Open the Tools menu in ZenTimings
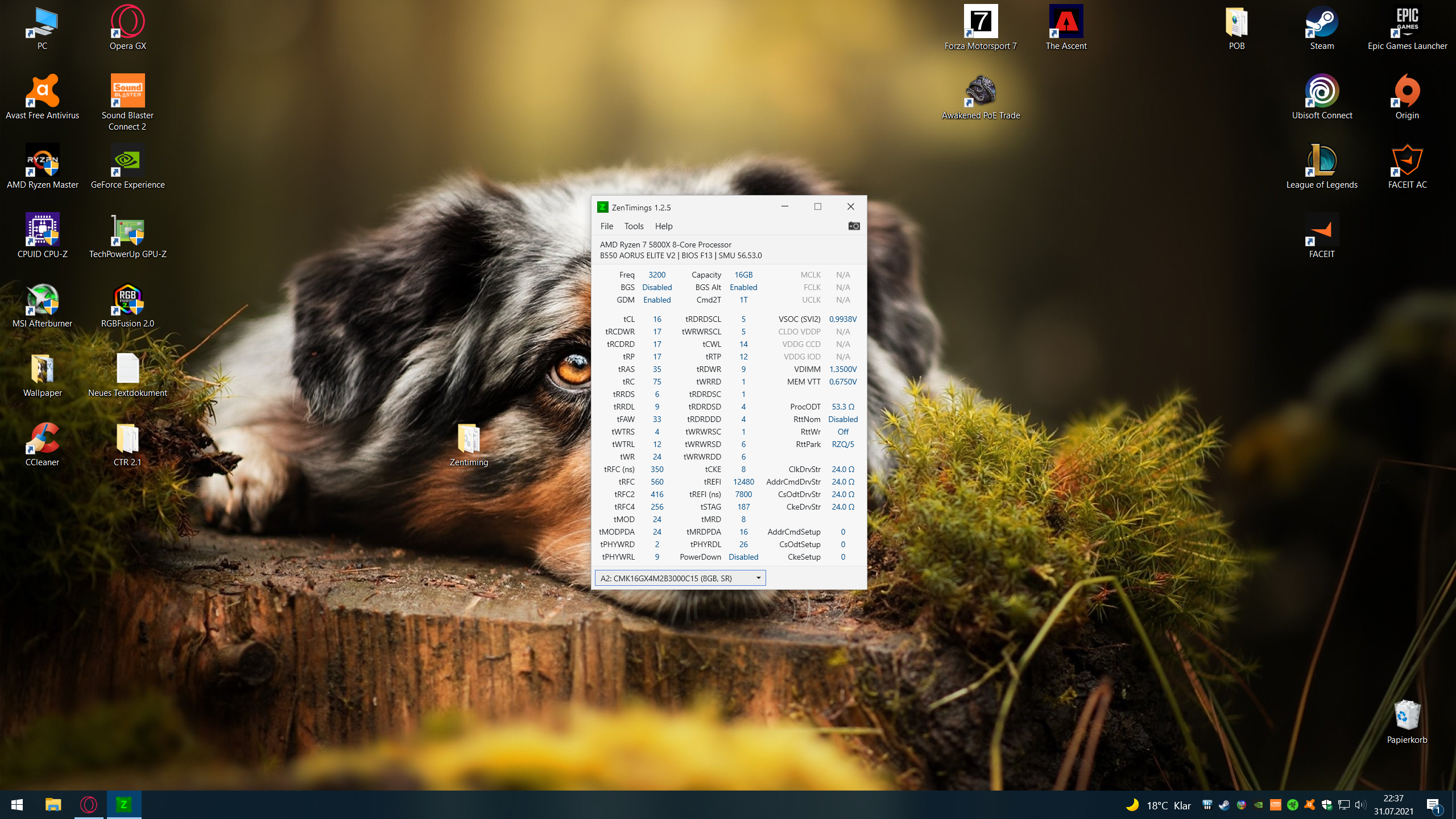Screen dimensions: 1456x819 [x=634, y=226]
